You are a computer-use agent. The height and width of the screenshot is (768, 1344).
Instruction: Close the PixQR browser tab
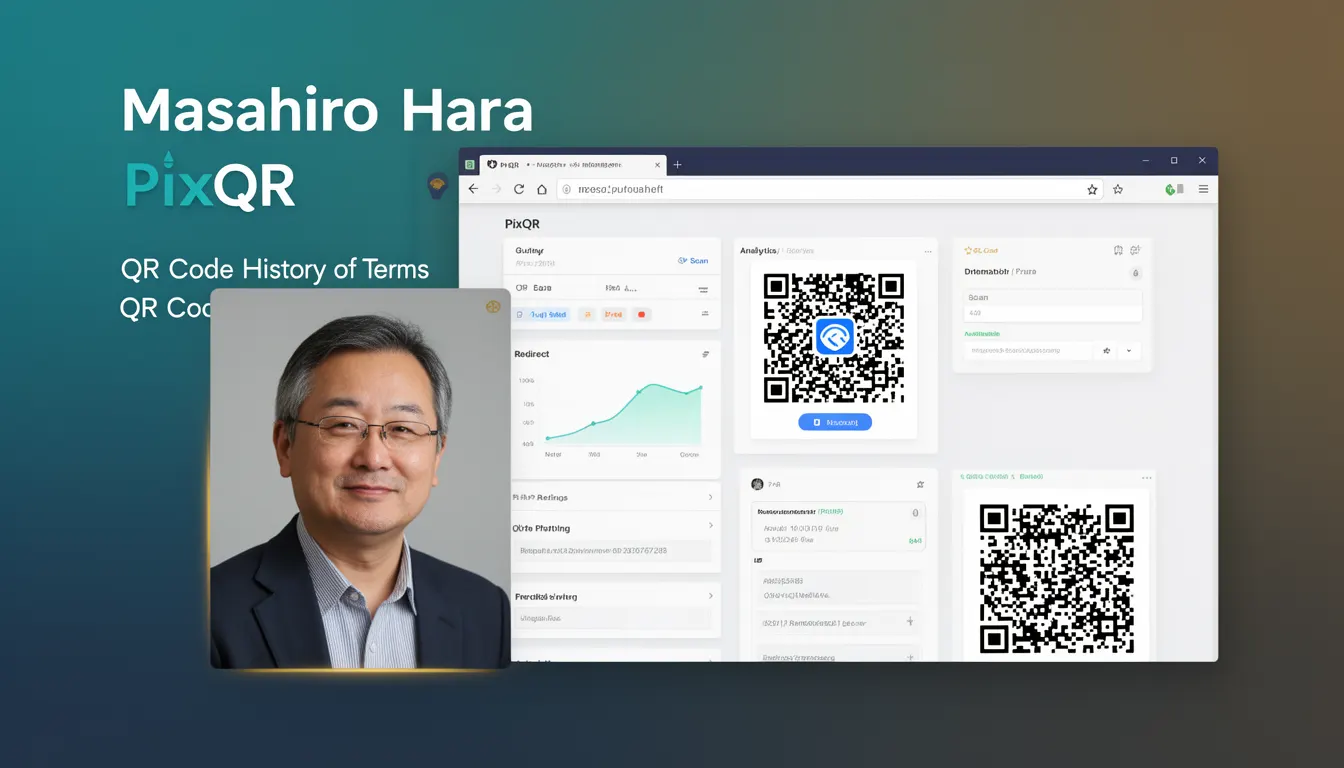tap(657, 164)
